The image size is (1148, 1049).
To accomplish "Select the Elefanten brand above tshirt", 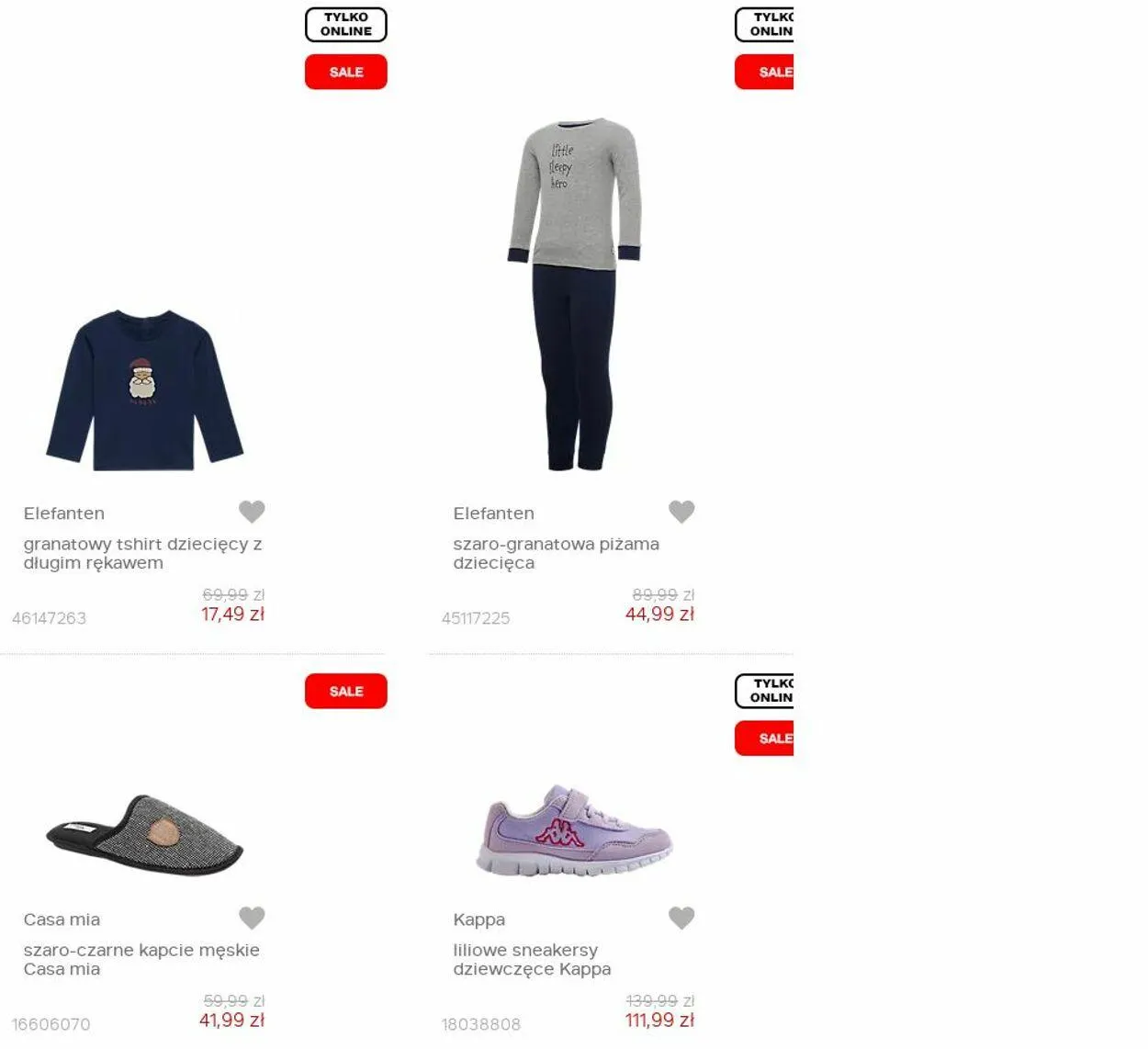I will tap(64, 513).
